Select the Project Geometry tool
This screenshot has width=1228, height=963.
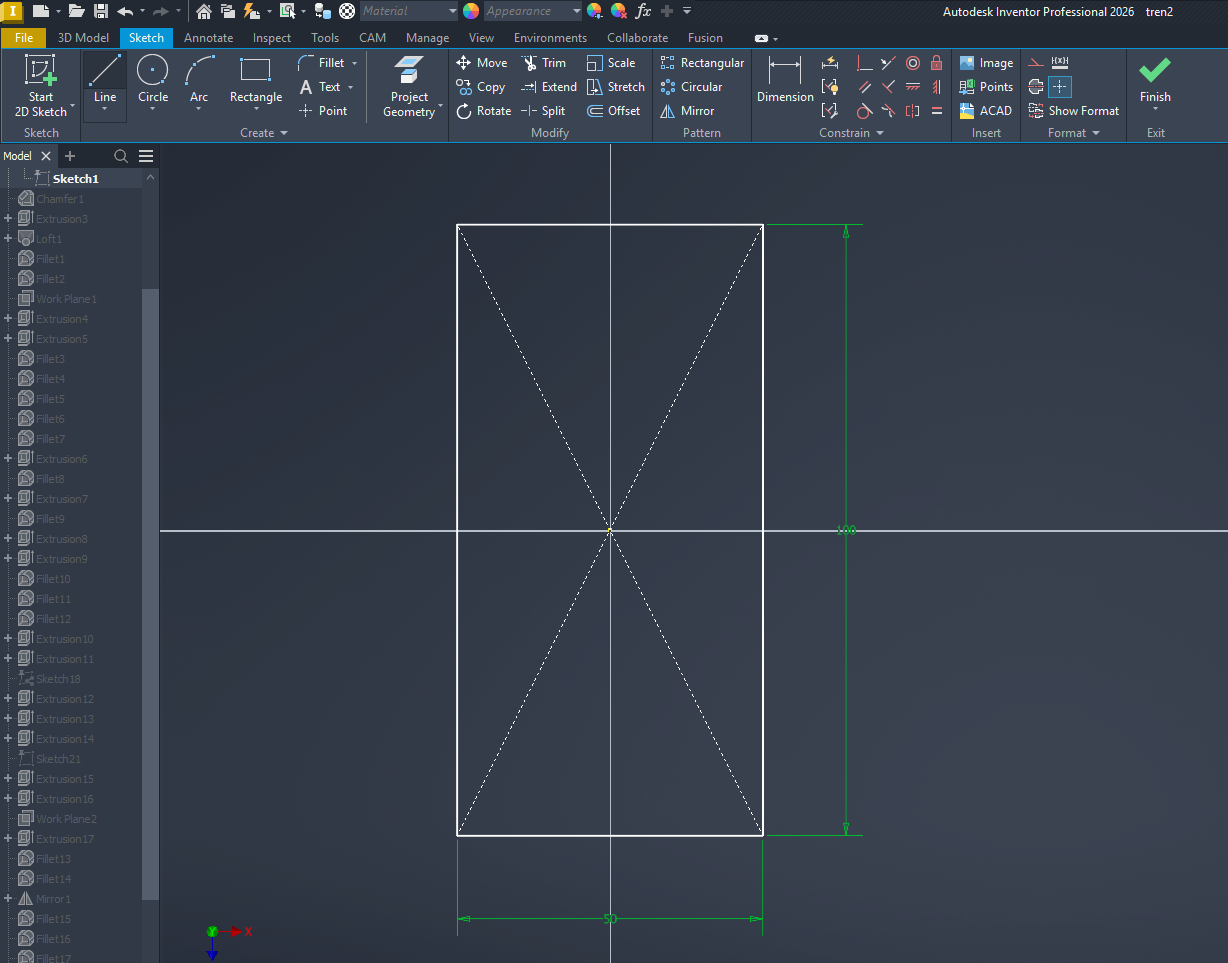click(408, 85)
